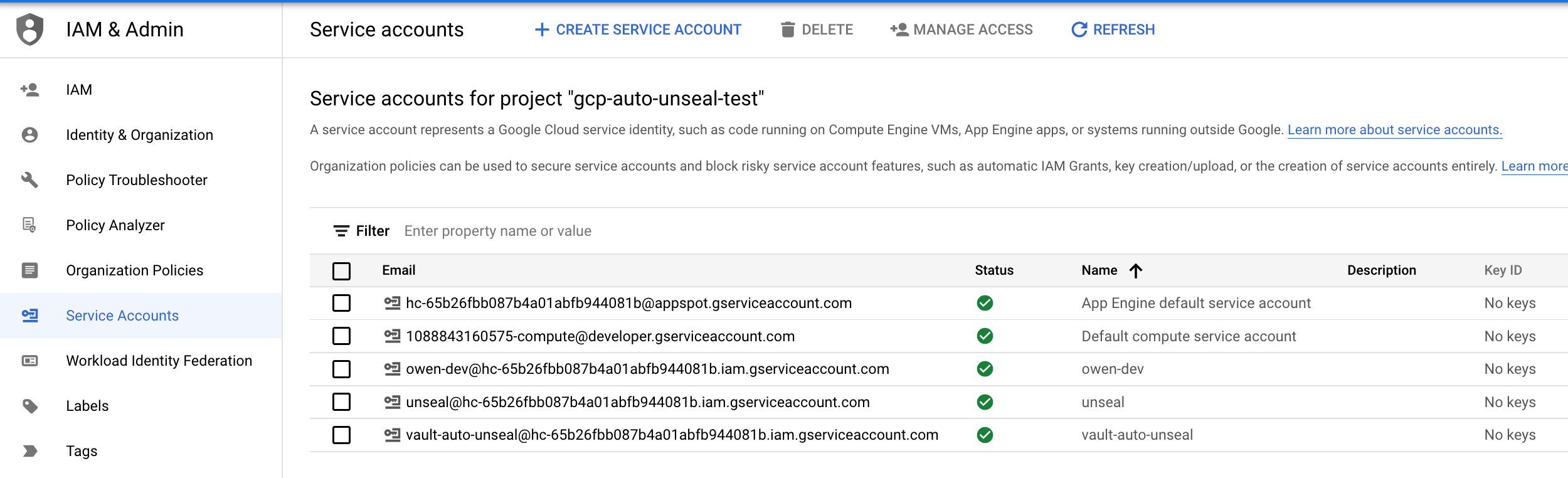Select the vault-auto-unseal account checkbox
Viewport: 1568px width, 478px height.
pos(341,435)
